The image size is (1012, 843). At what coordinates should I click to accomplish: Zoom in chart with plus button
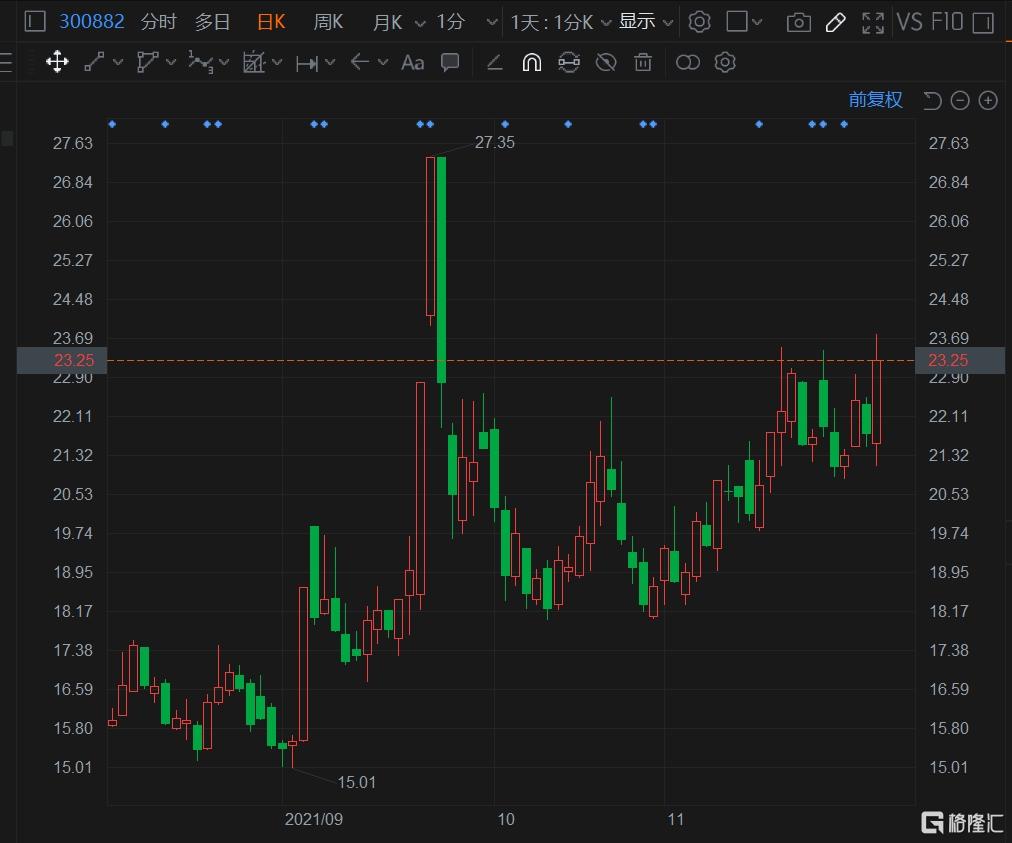pyautogui.click(x=988, y=101)
